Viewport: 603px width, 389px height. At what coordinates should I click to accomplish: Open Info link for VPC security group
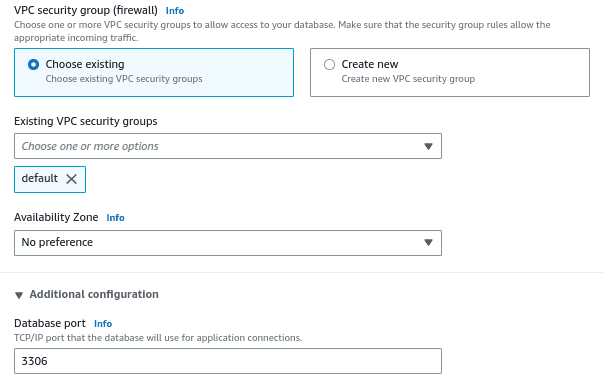tap(175, 11)
